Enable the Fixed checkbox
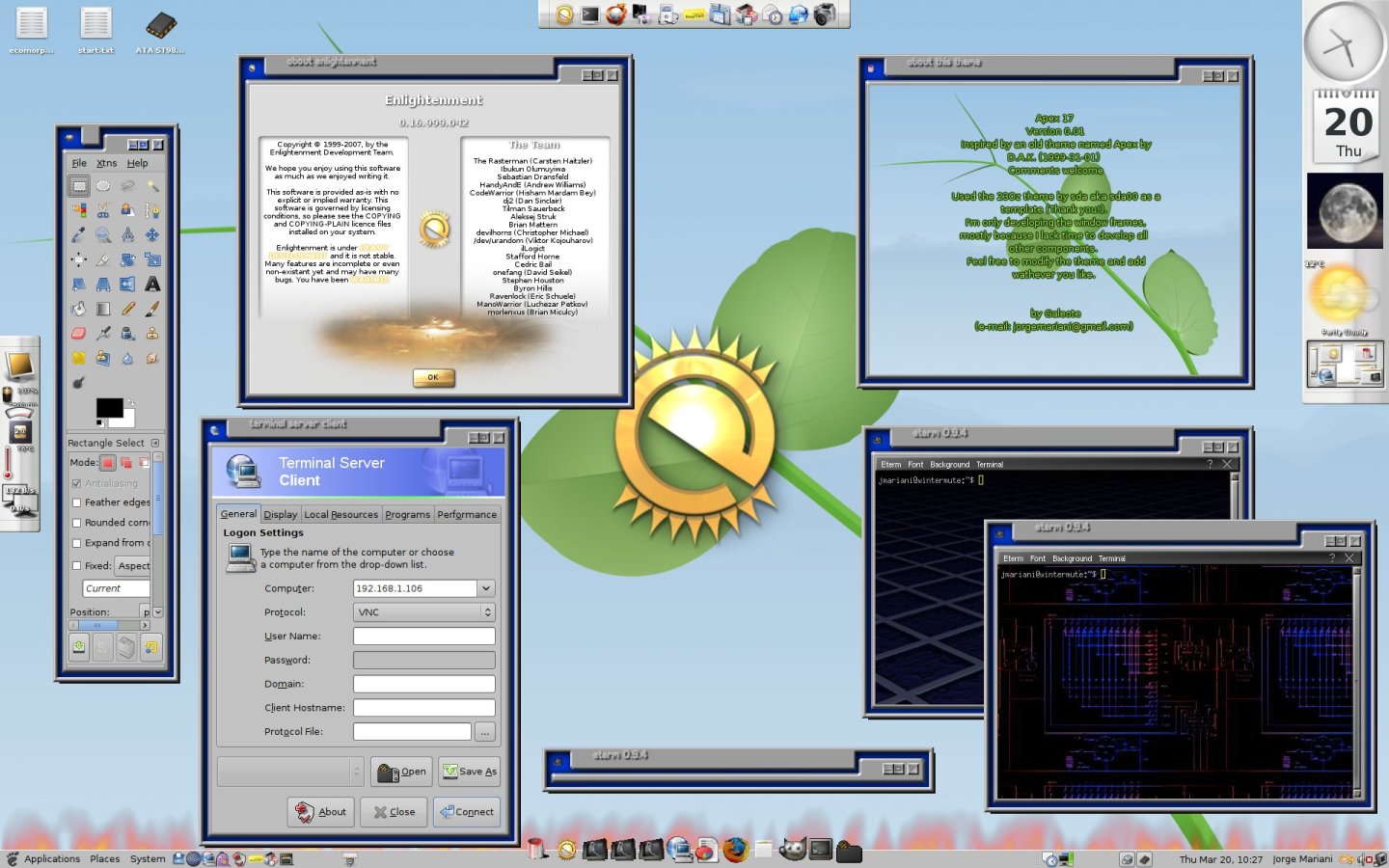1389x868 pixels. tap(76, 566)
